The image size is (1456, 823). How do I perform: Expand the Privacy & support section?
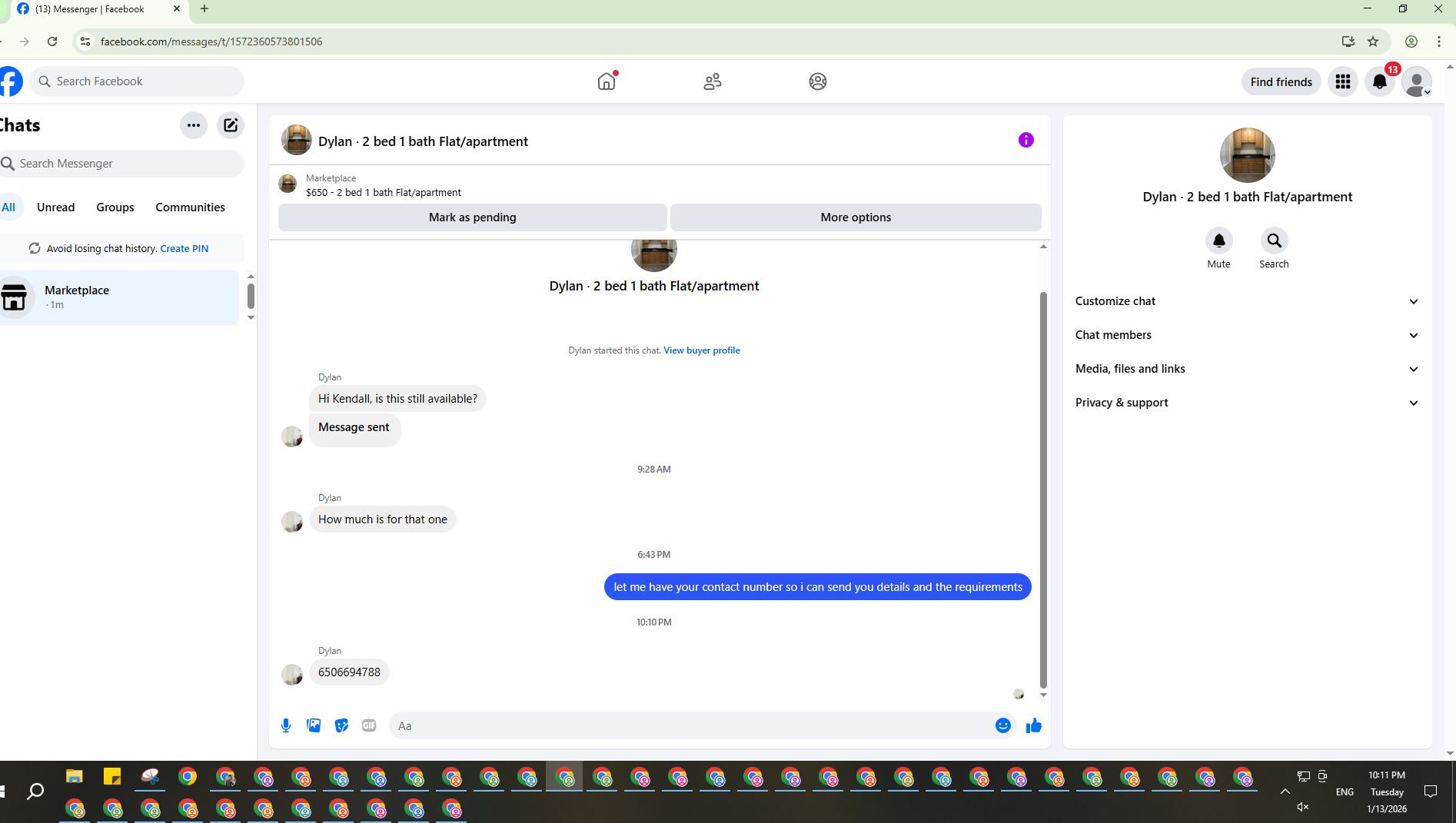pos(1247,403)
